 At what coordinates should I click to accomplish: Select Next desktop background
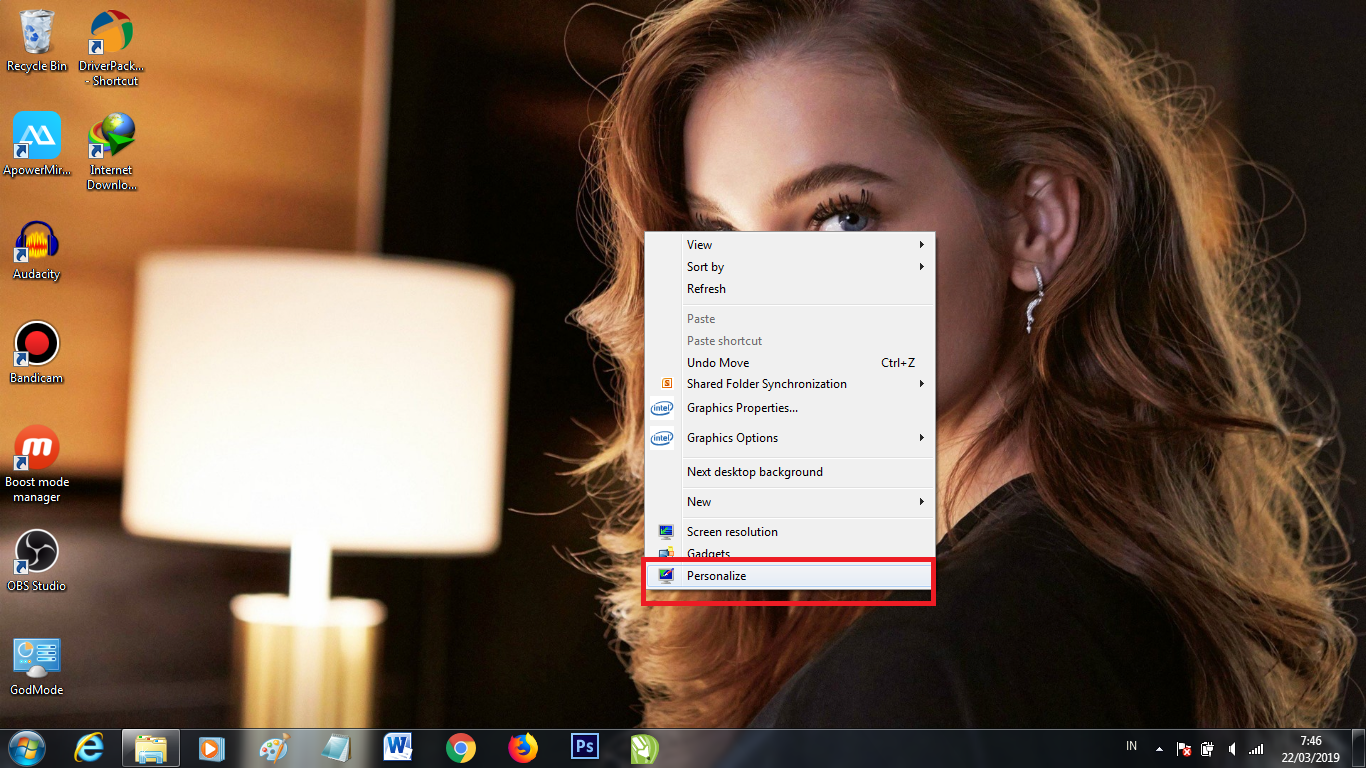(x=789, y=472)
